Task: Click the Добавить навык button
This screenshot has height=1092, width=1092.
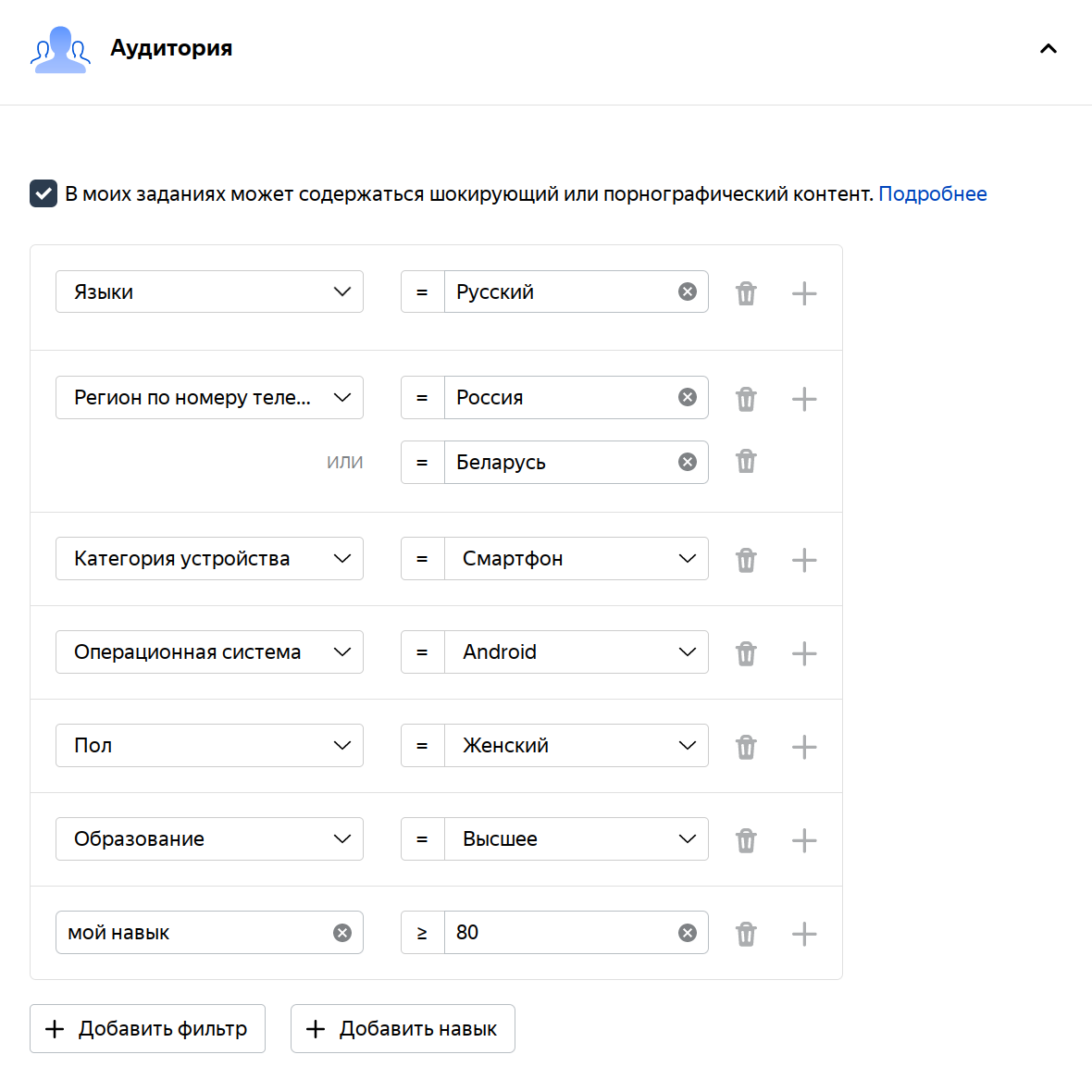Action: [403, 1029]
